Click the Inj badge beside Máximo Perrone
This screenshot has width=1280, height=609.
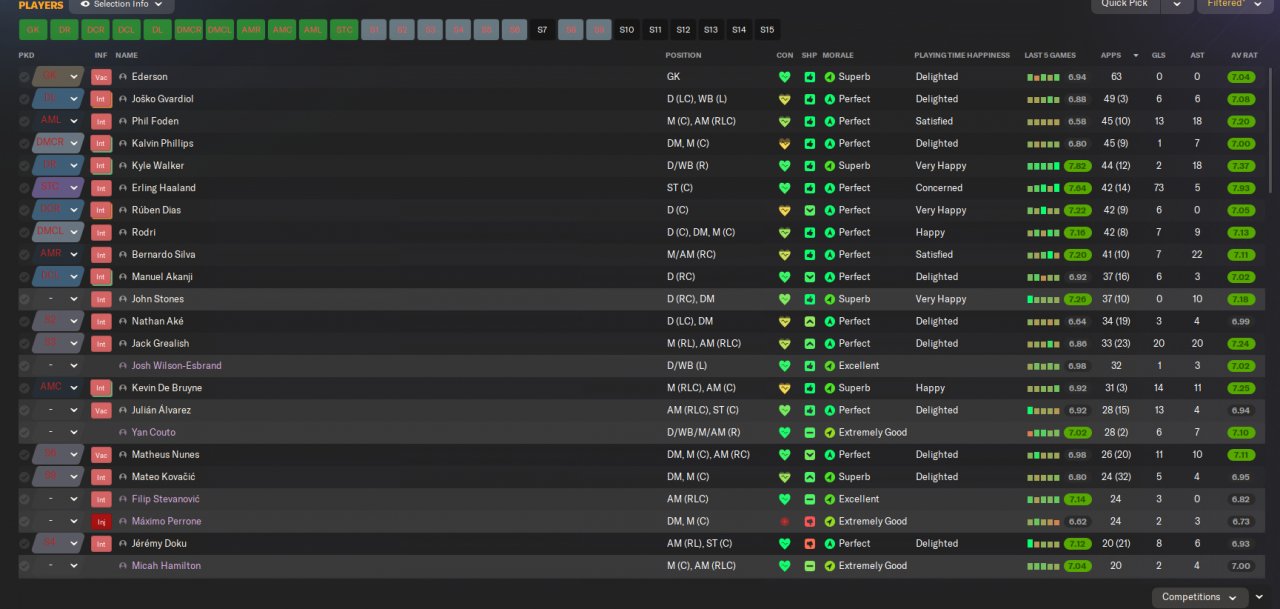click(100, 522)
